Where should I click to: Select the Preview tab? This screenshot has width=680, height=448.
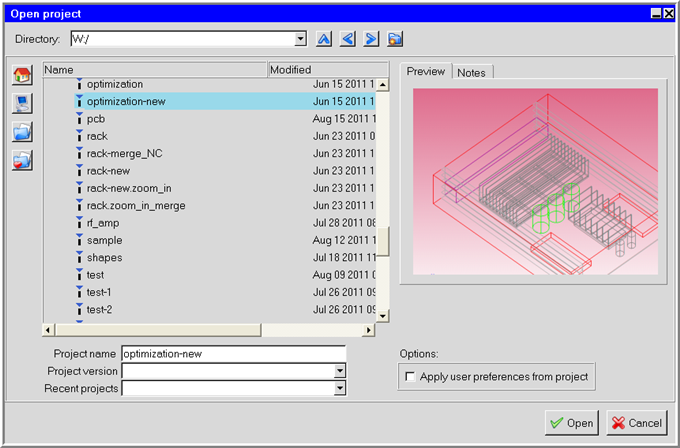(x=425, y=71)
